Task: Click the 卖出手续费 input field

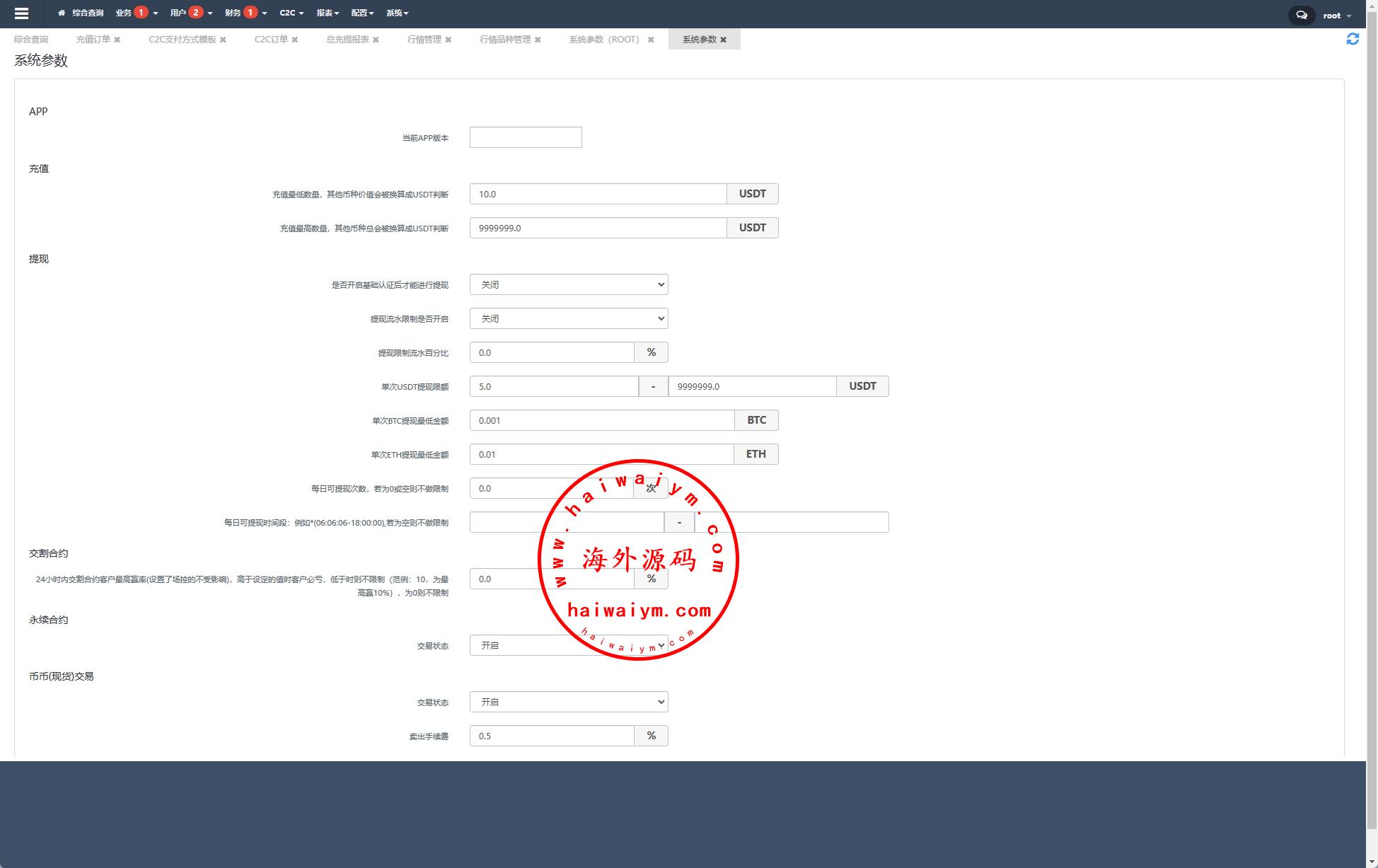Action: pyautogui.click(x=551, y=736)
